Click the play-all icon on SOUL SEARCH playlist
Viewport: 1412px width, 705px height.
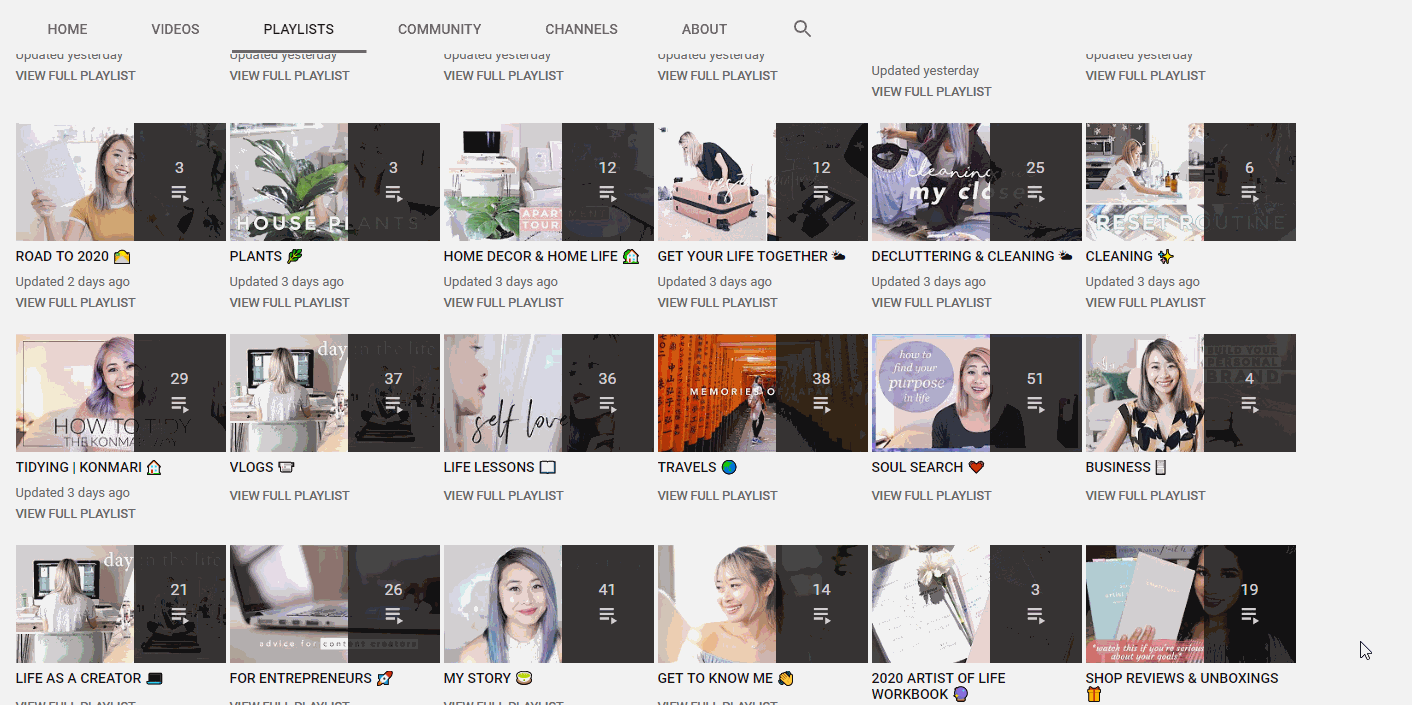[x=1036, y=403]
